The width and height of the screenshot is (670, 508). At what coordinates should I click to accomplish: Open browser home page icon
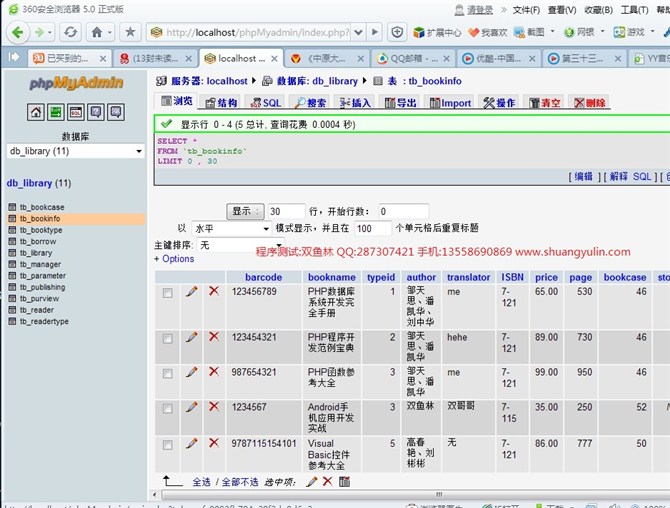(97, 32)
